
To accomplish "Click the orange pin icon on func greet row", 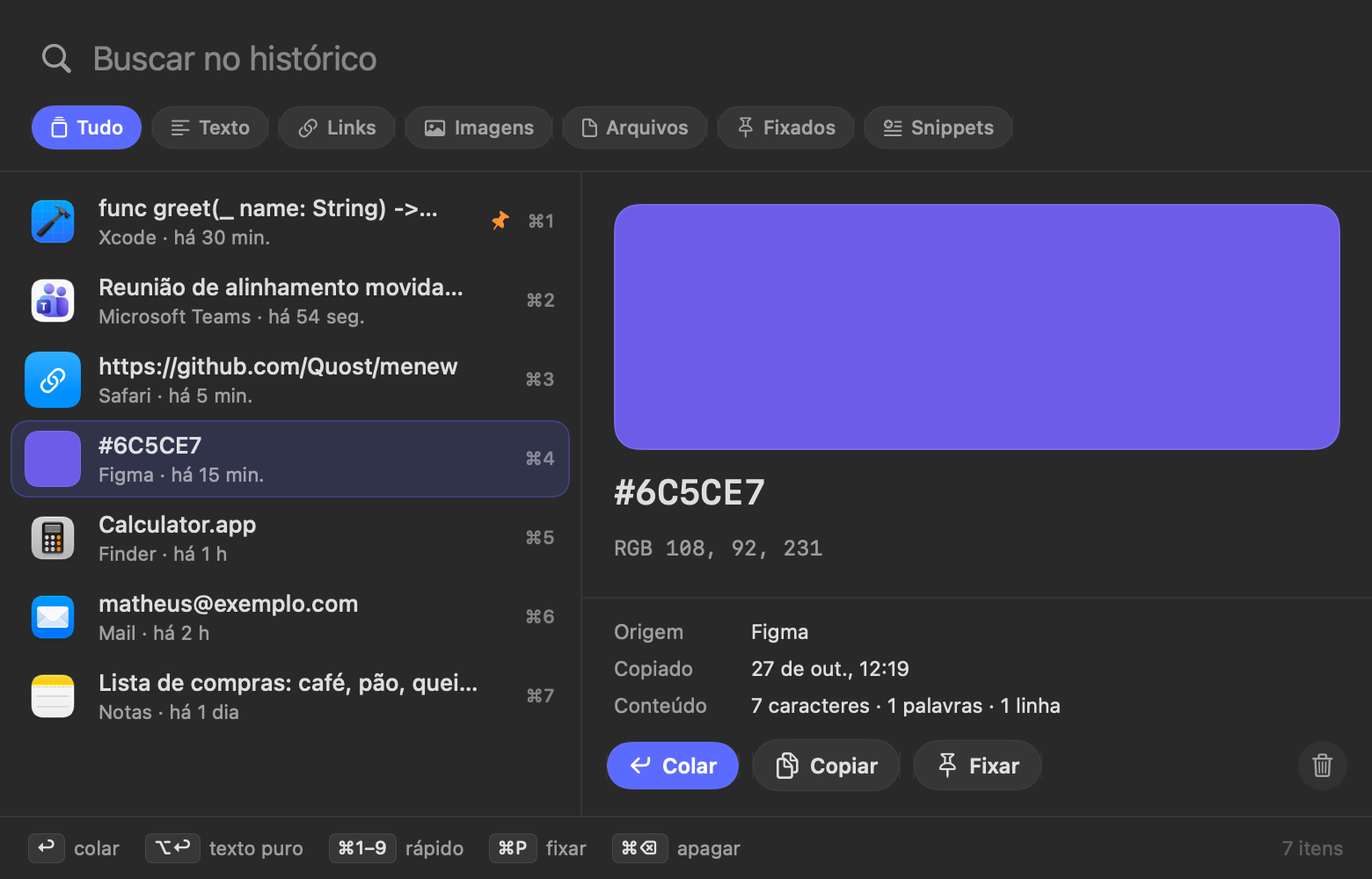I will coord(500,221).
